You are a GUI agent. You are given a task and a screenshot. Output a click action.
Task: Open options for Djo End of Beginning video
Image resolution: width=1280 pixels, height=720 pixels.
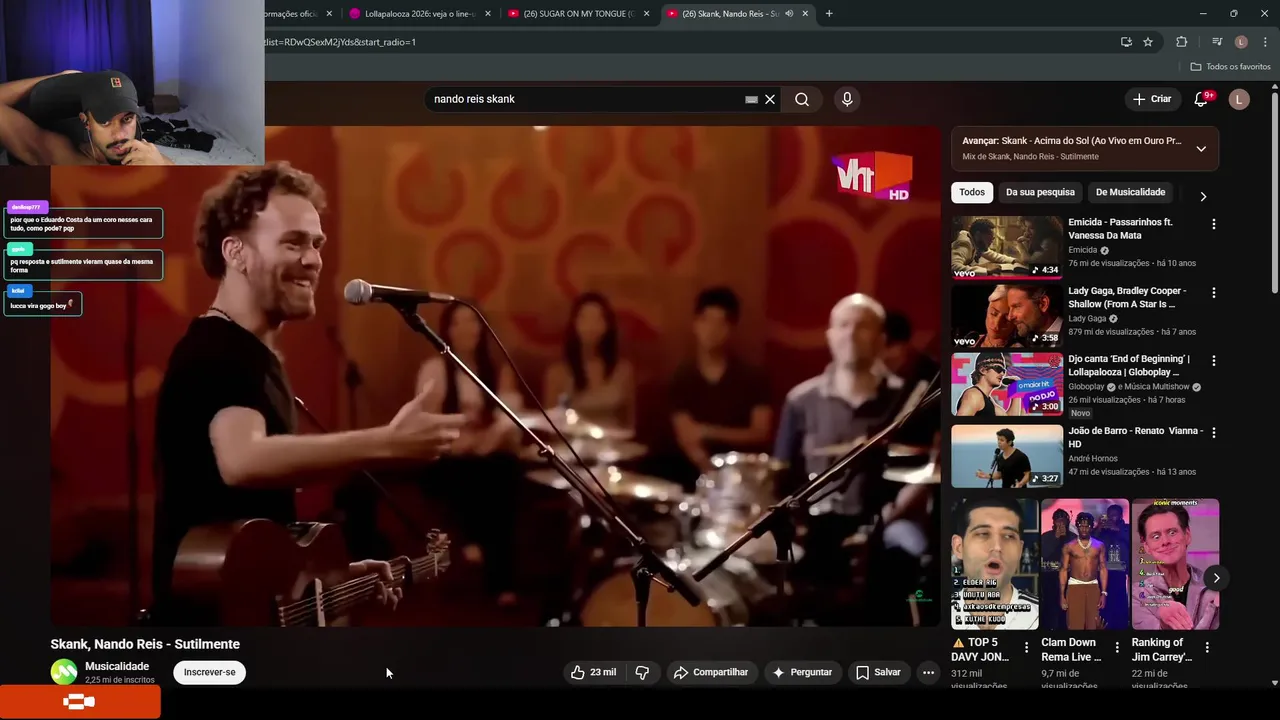pos(1214,360)
